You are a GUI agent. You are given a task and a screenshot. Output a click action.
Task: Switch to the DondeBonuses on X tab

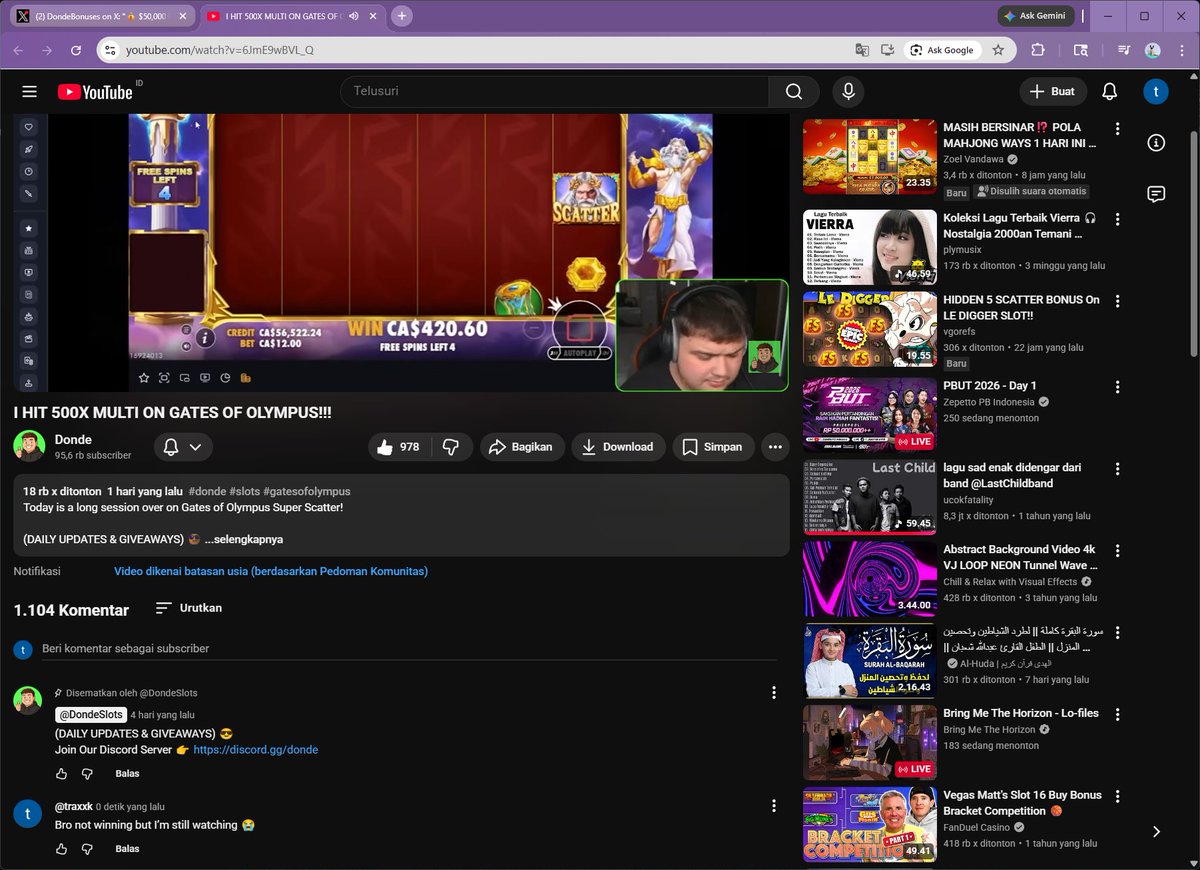coord(100,16)
